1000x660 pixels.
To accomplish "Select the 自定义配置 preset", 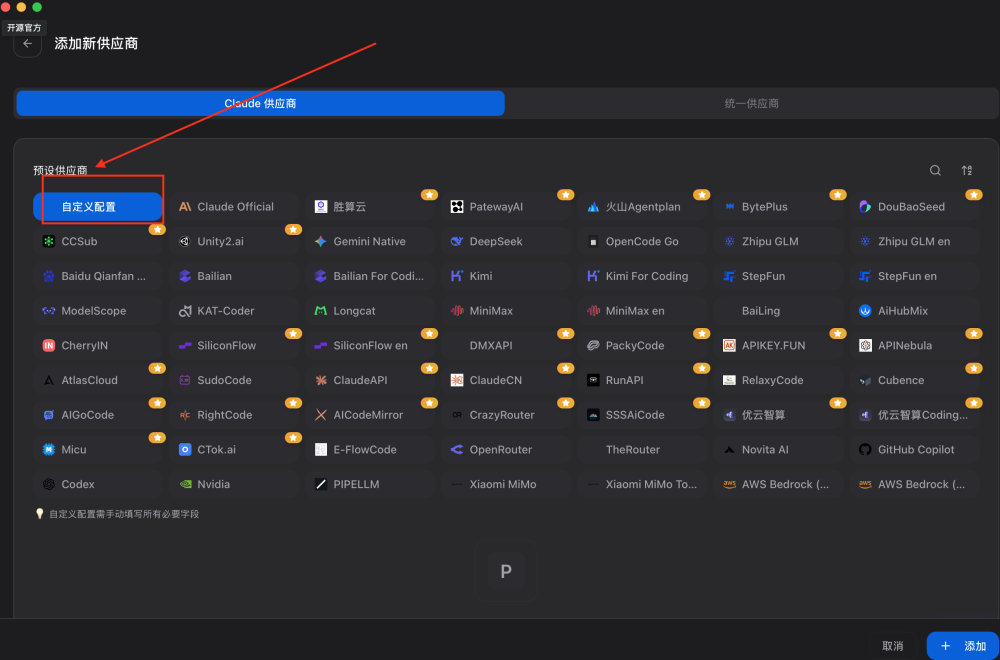I will (98, 207).
